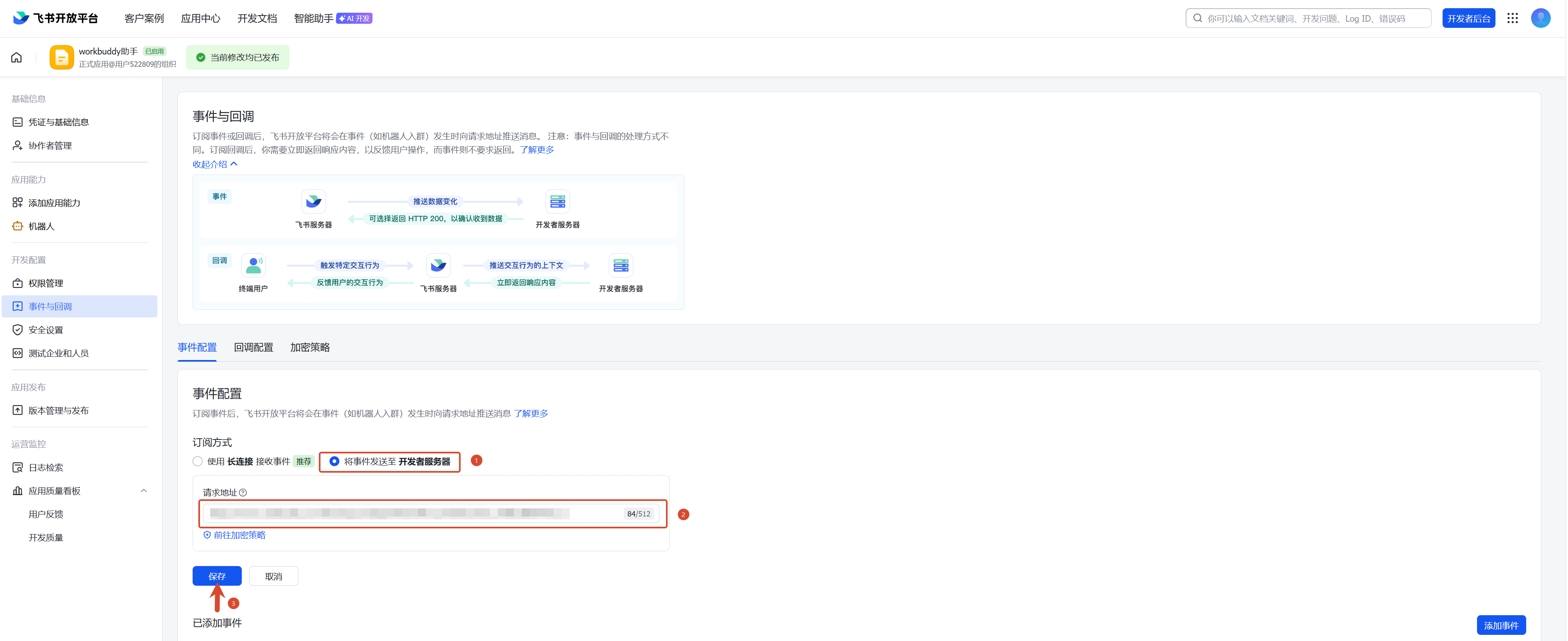Open 开发文档 in top navigation
Screen dimensions: 1568x641
[257, 18]
